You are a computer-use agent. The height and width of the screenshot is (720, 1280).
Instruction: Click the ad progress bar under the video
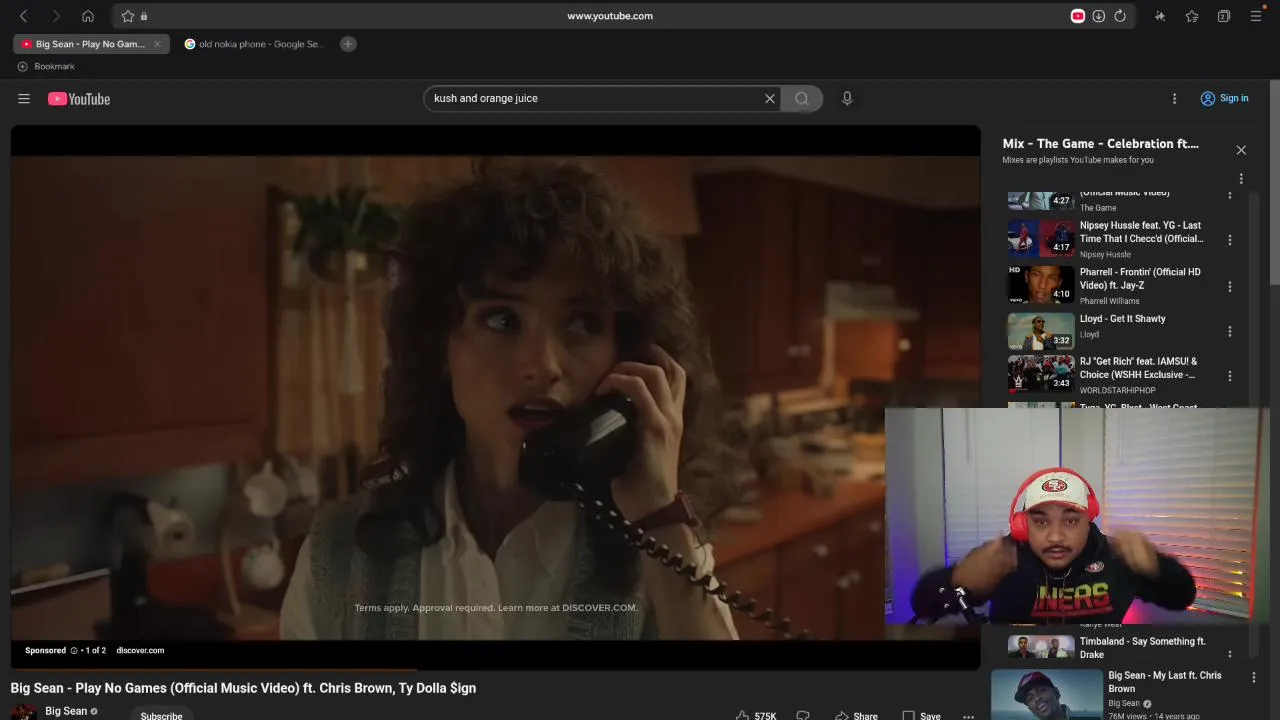(495, 669)
